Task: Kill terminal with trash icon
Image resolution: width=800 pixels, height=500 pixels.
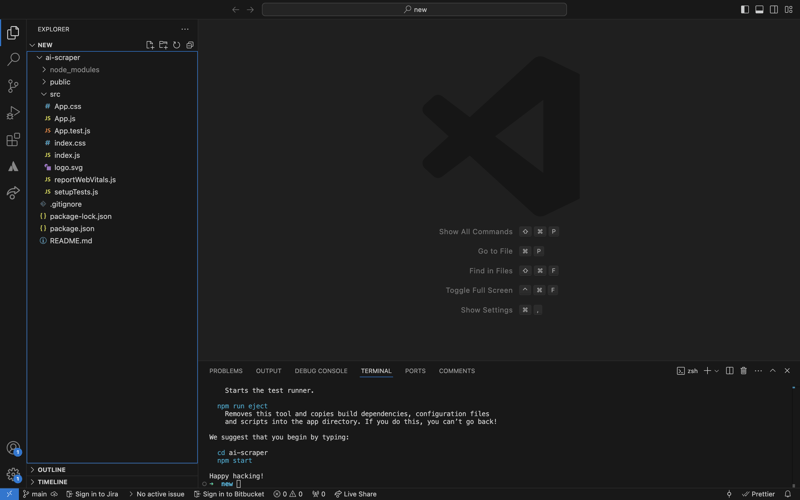Action: 743,371
